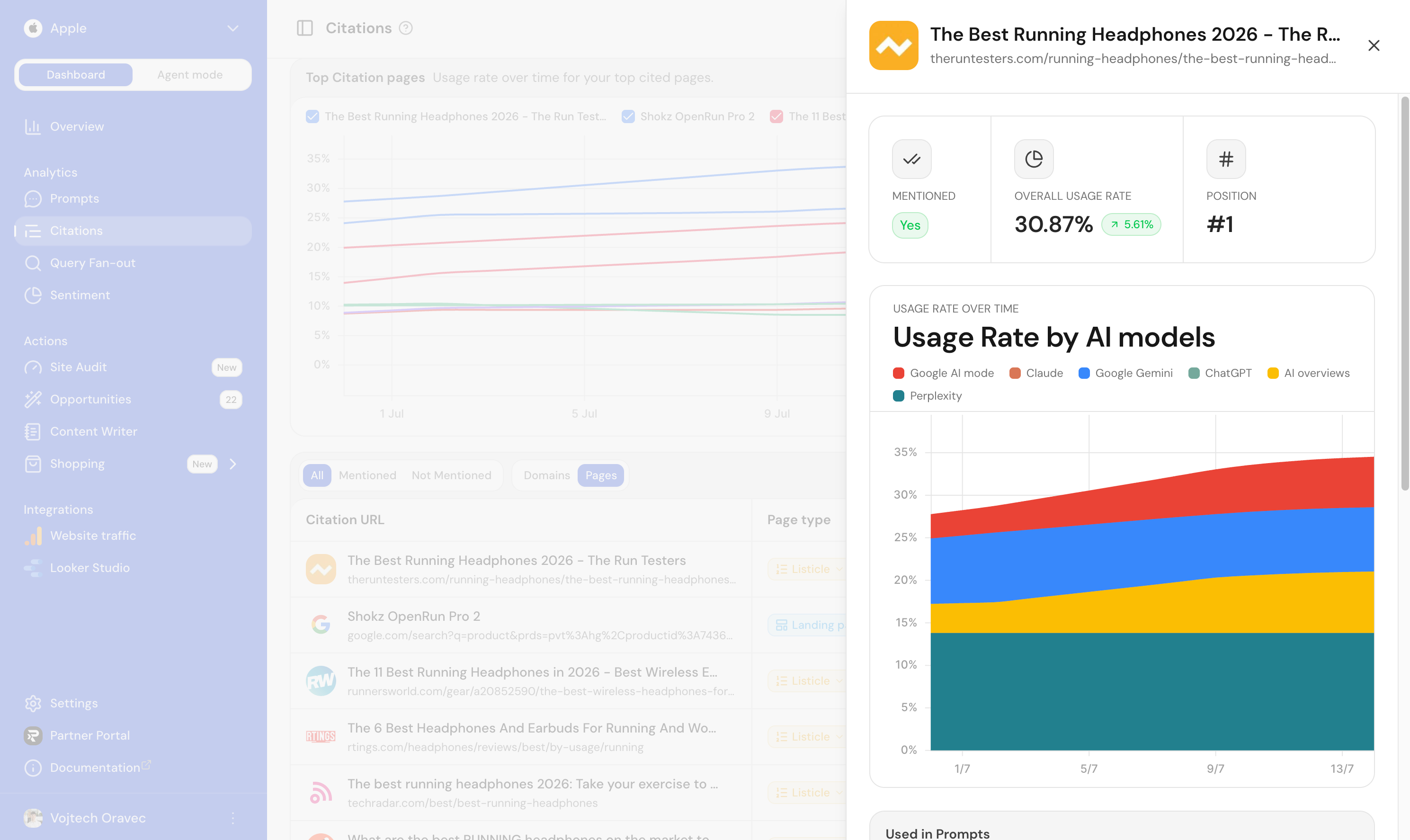The height and width of the screenshot is (840, 1410).
Task: Select the Not Mentioned filter tab
Action: coord(451,475)
